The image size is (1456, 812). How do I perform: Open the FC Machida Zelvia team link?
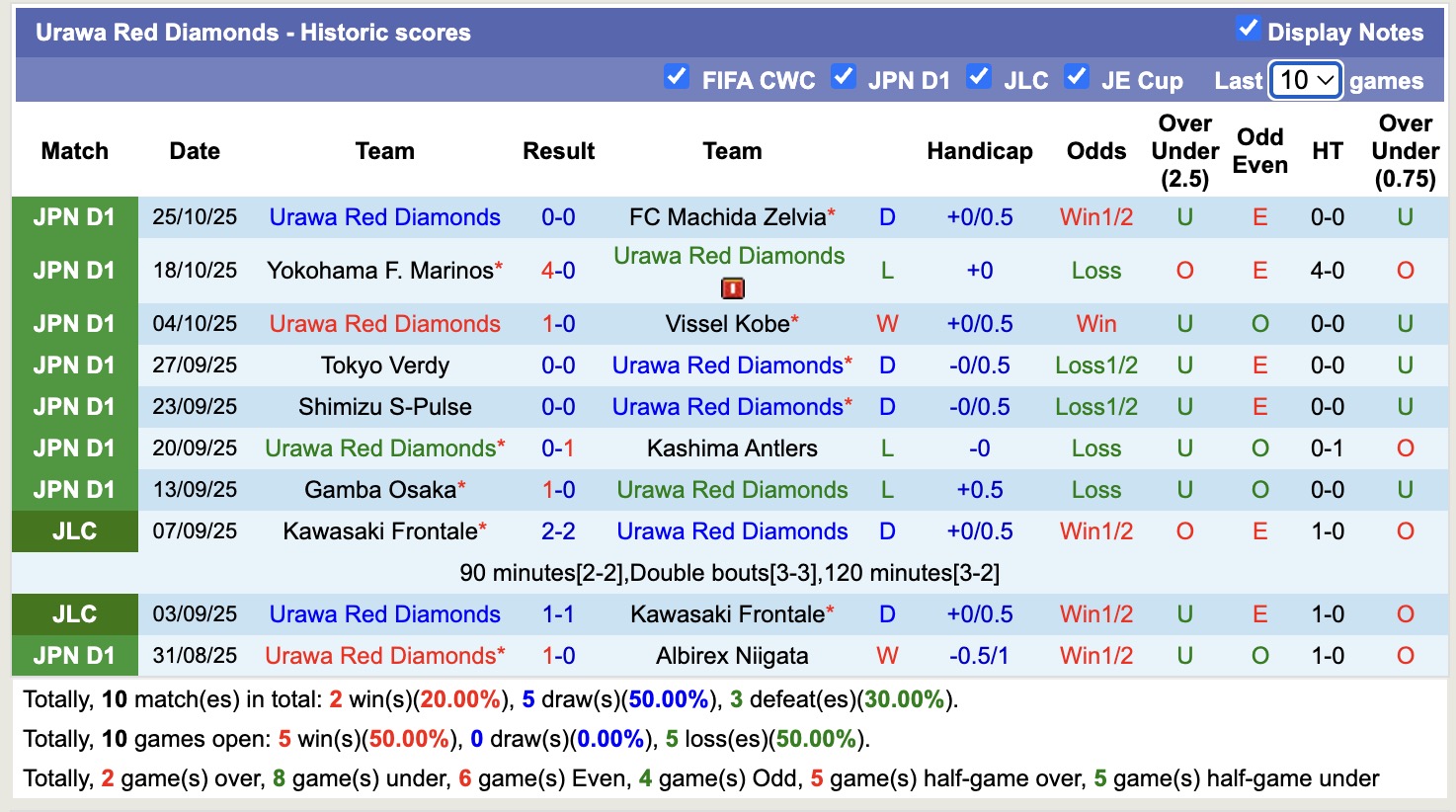coord(724,216)
